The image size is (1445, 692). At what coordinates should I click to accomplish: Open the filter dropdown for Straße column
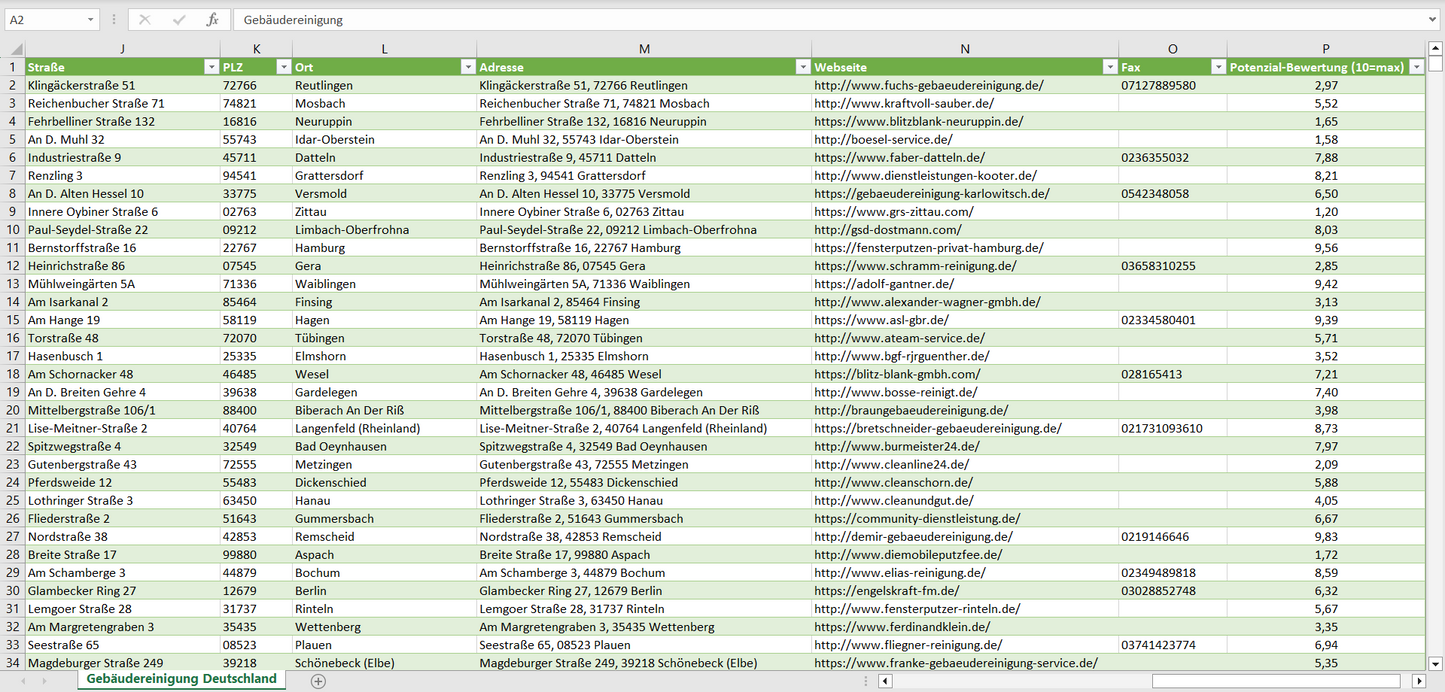click(x=210, y=67)
